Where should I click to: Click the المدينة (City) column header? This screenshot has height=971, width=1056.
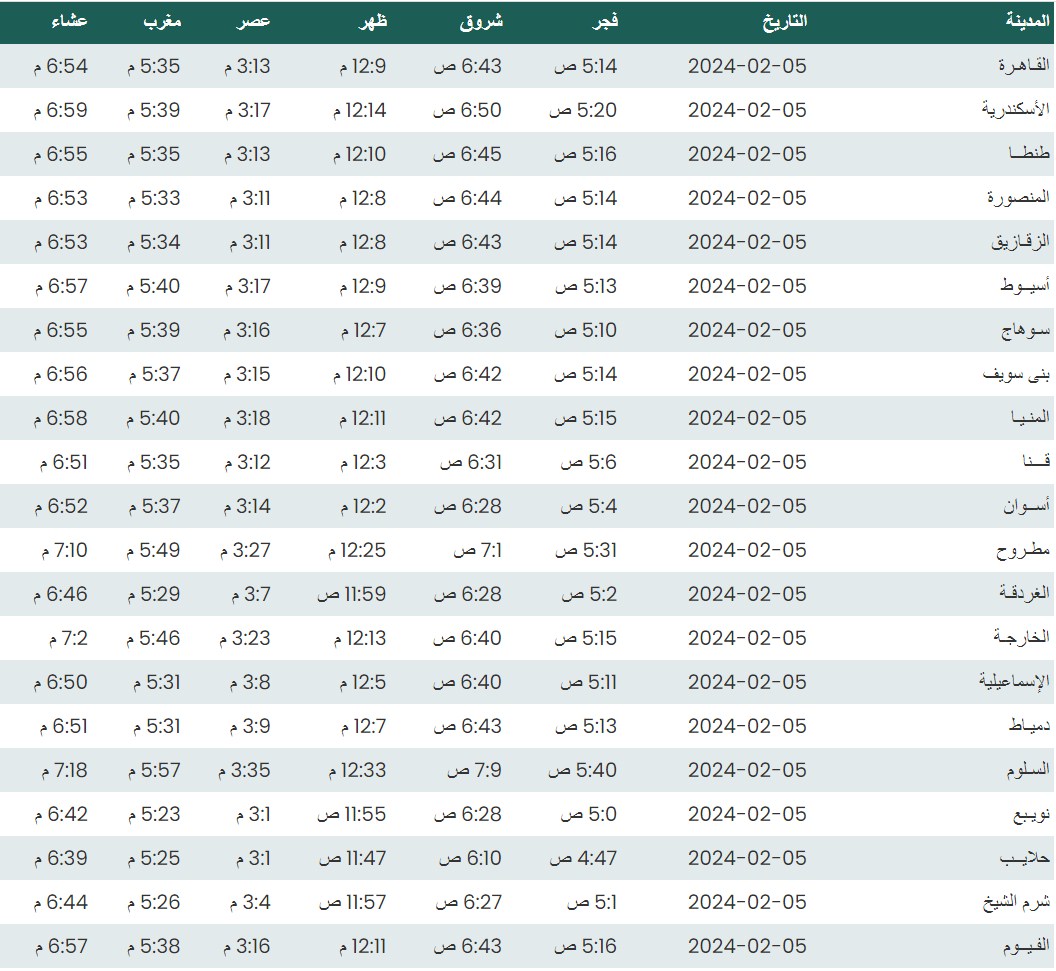(1027, 21)
